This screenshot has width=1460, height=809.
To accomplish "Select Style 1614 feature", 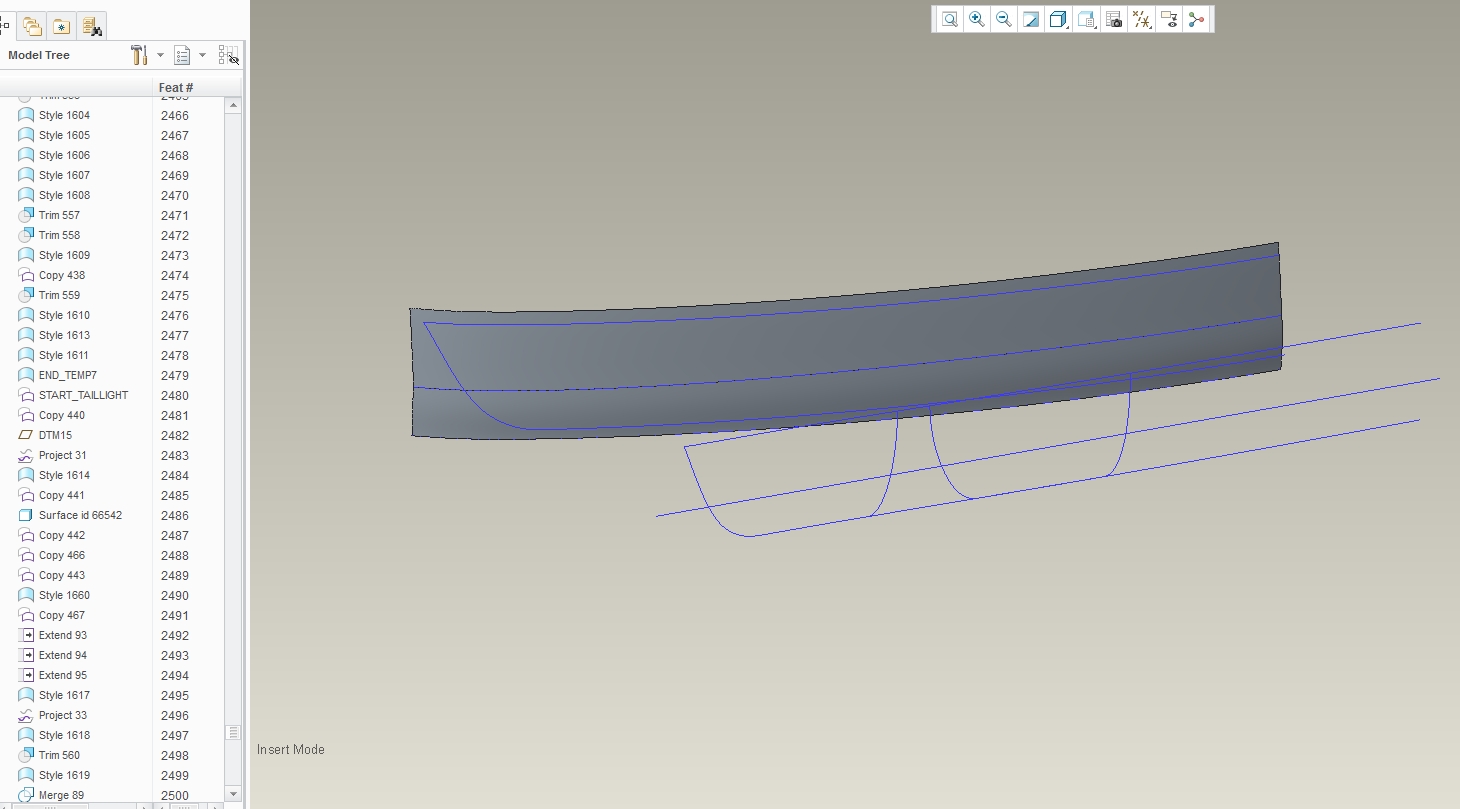I will tap(64, 475).
